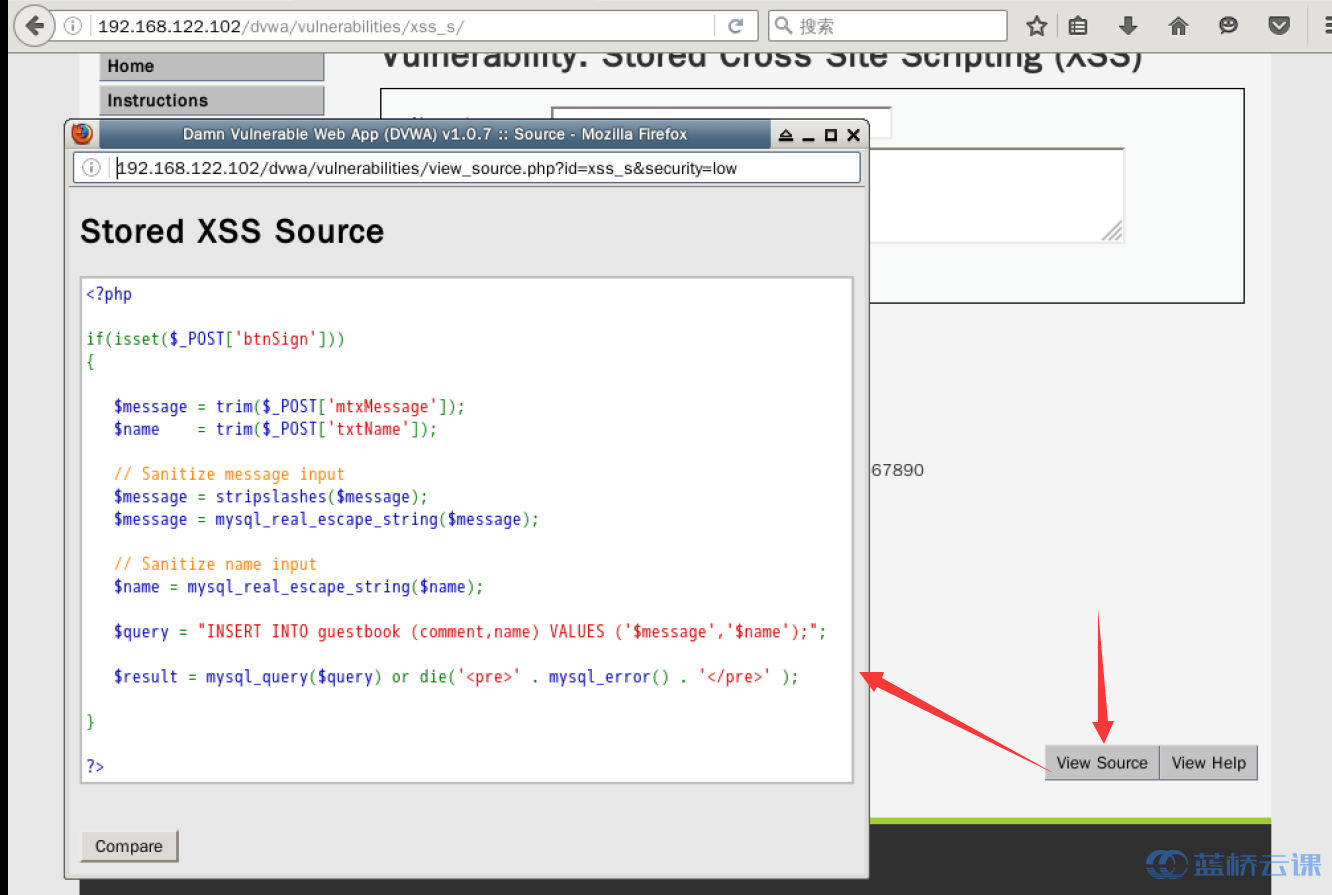The width and height of the screenshot is (1332, 895).
Task: Shade the source popup with the eject-style button
Action: [786, 135]
